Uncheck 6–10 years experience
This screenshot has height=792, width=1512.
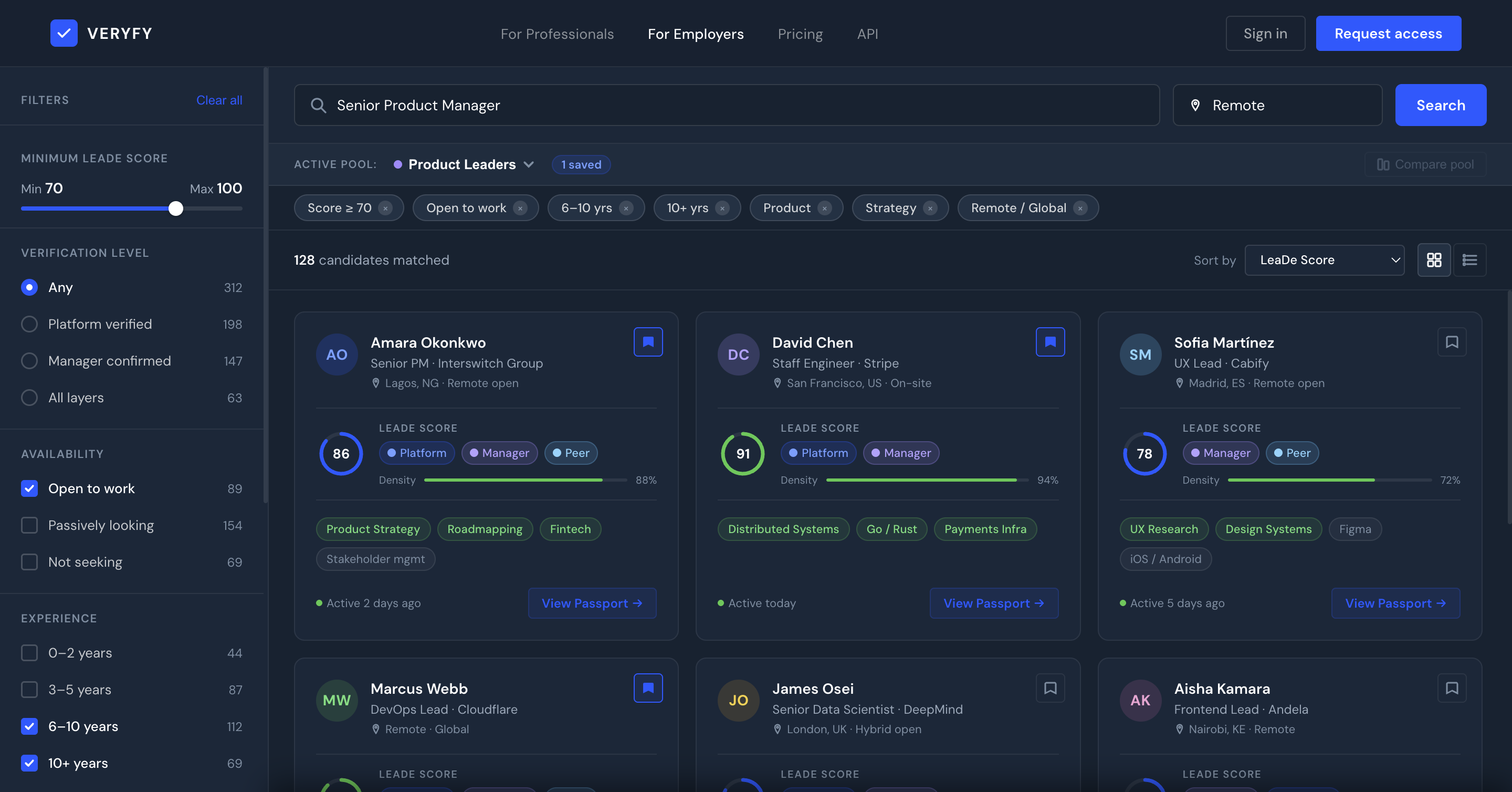pyautogui.click(x=29, y=726)
